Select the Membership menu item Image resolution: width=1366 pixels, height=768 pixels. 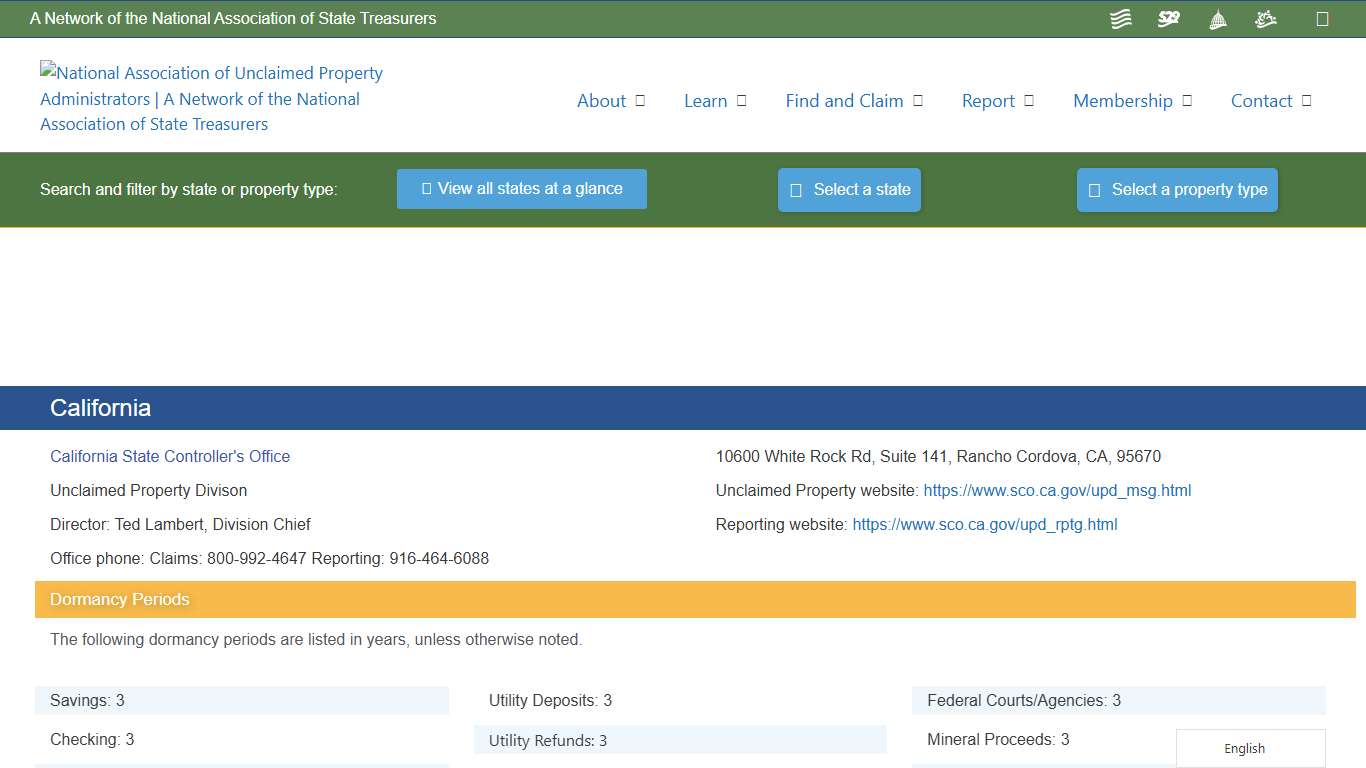tap(1131, 101)
